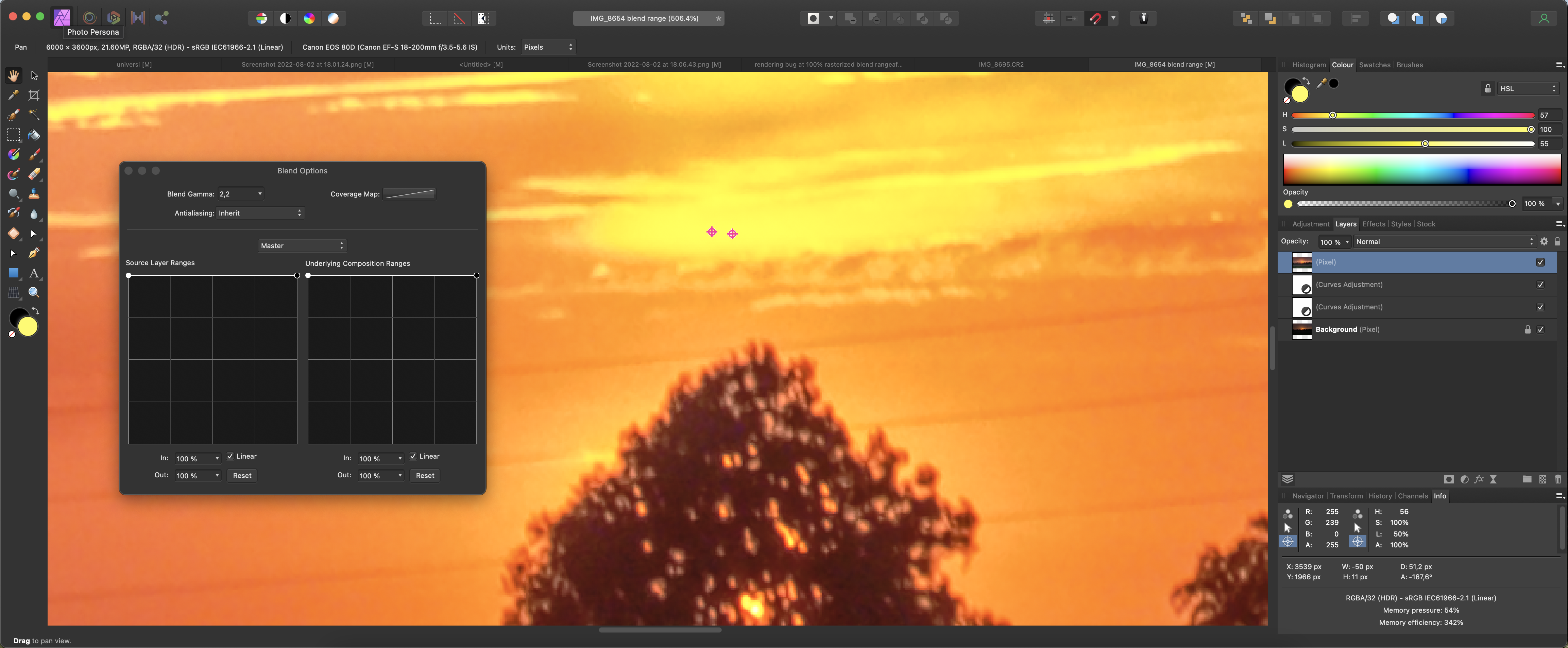
Task: Delete selected layer with trash icon
Action: click(x=1558, y=479)
